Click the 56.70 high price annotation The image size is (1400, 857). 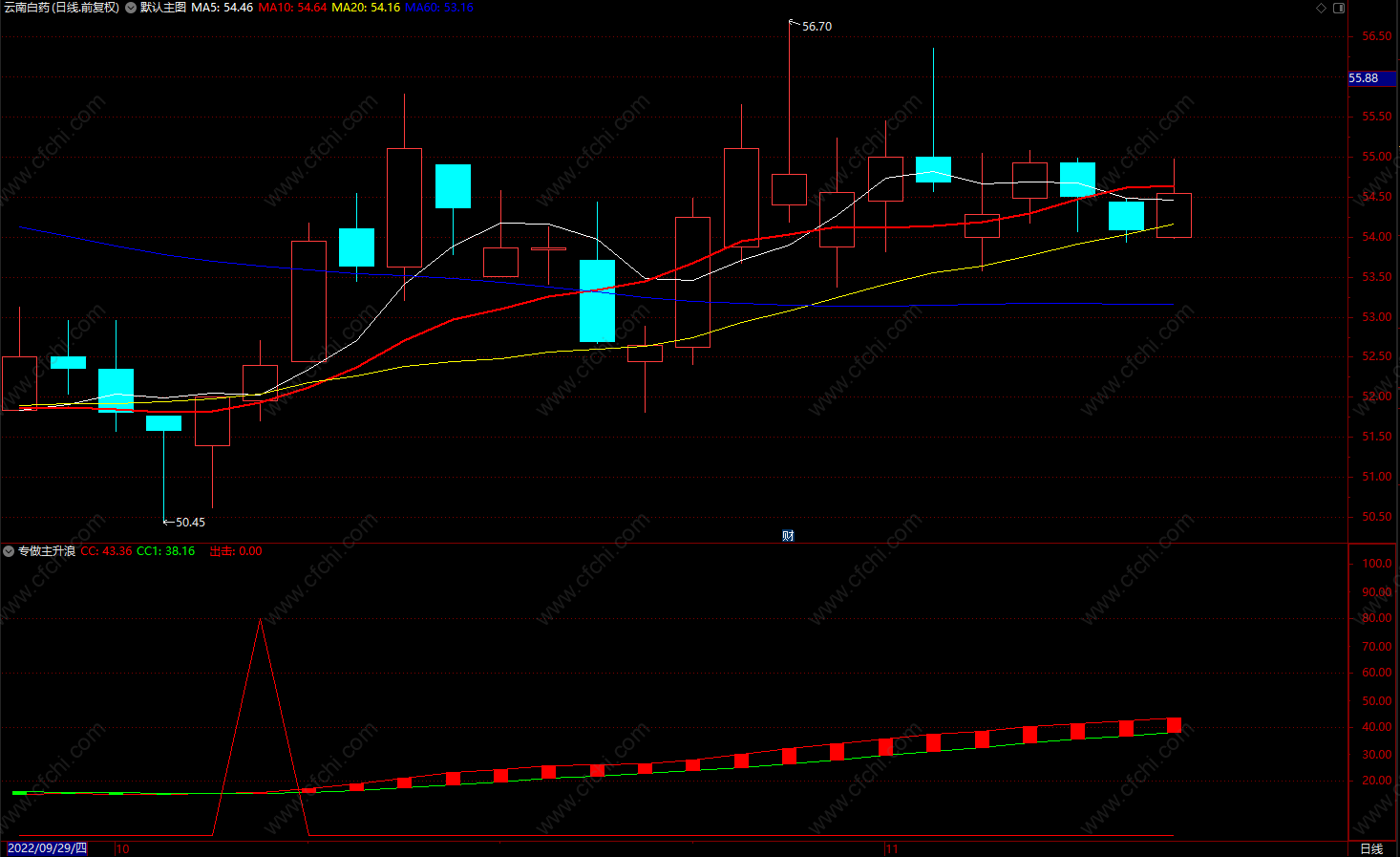817,27
